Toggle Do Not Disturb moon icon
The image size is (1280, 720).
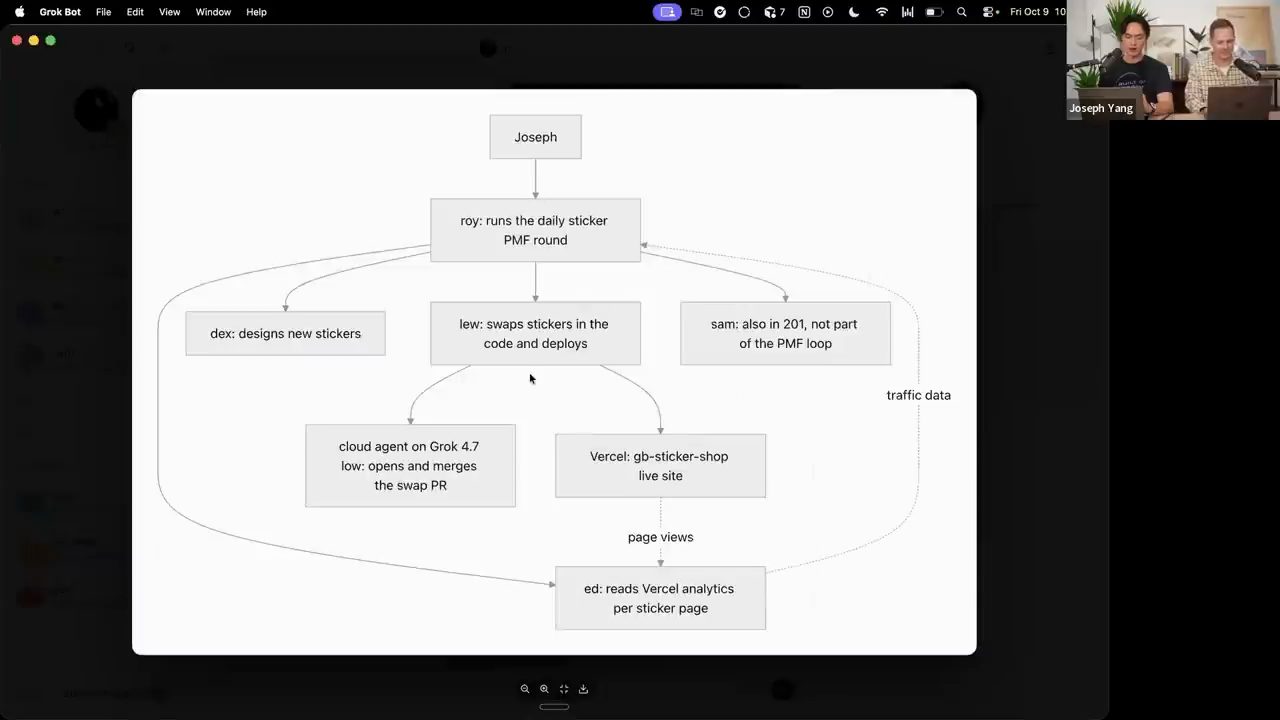coord(854,12)
